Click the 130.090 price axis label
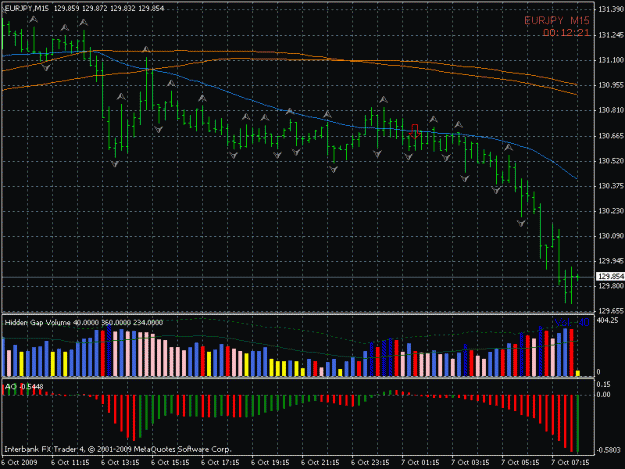 (611, 236)
